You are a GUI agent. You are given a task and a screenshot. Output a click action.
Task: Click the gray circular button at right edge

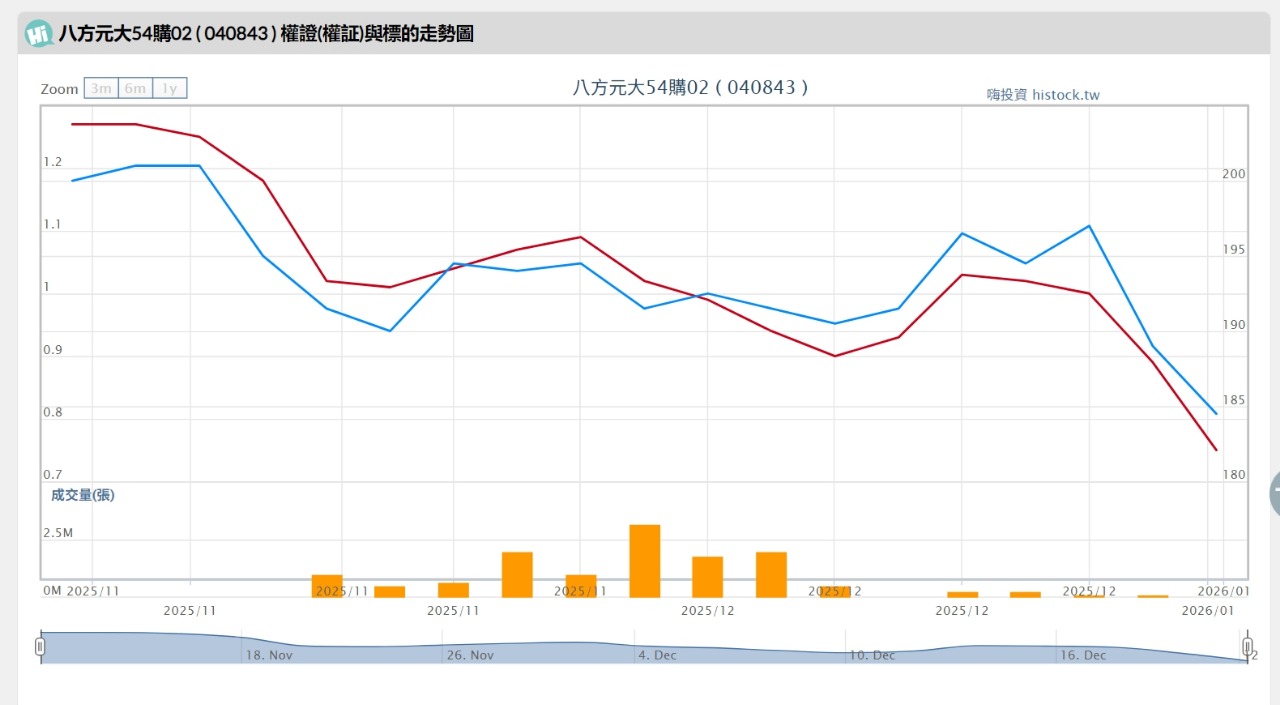pyautogui.click(x=1274, y=494)
